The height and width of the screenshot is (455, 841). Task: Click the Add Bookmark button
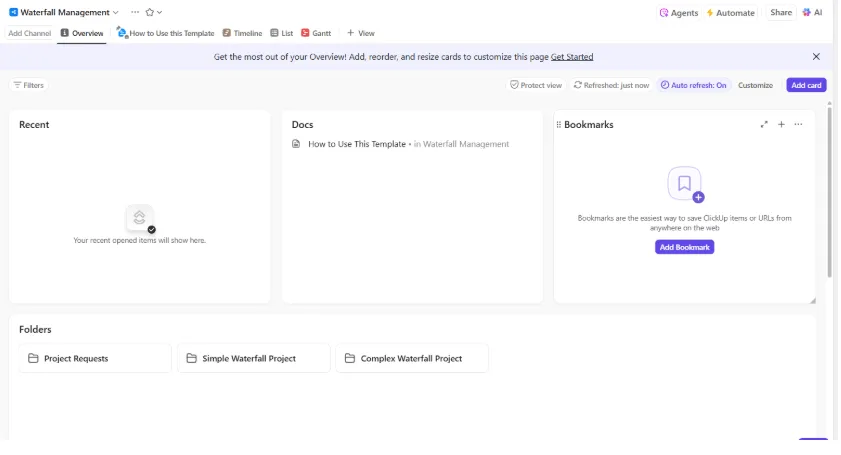684,247
